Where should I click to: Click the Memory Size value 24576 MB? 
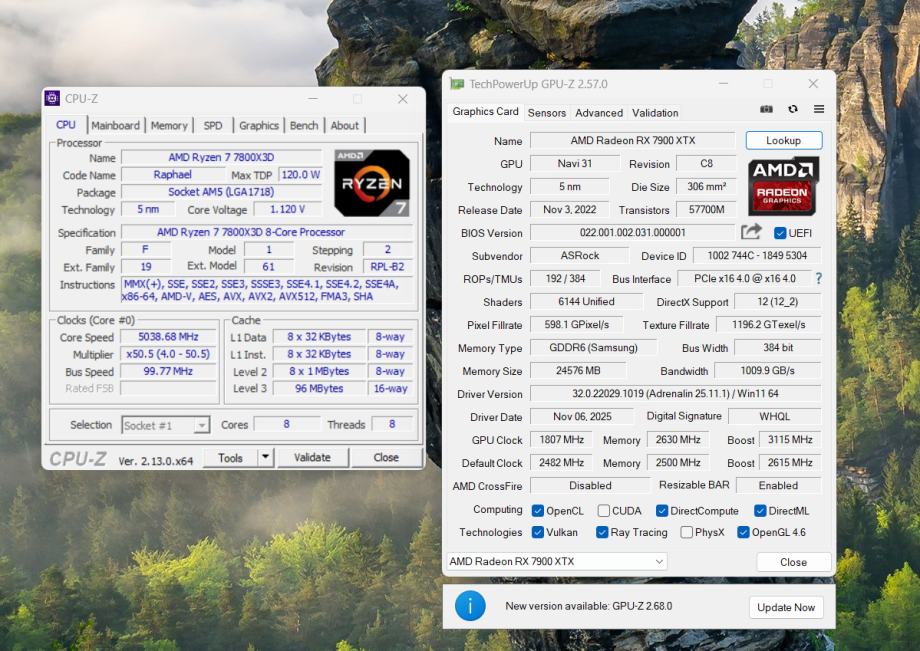pyautogui.click(x=578, y=371)
